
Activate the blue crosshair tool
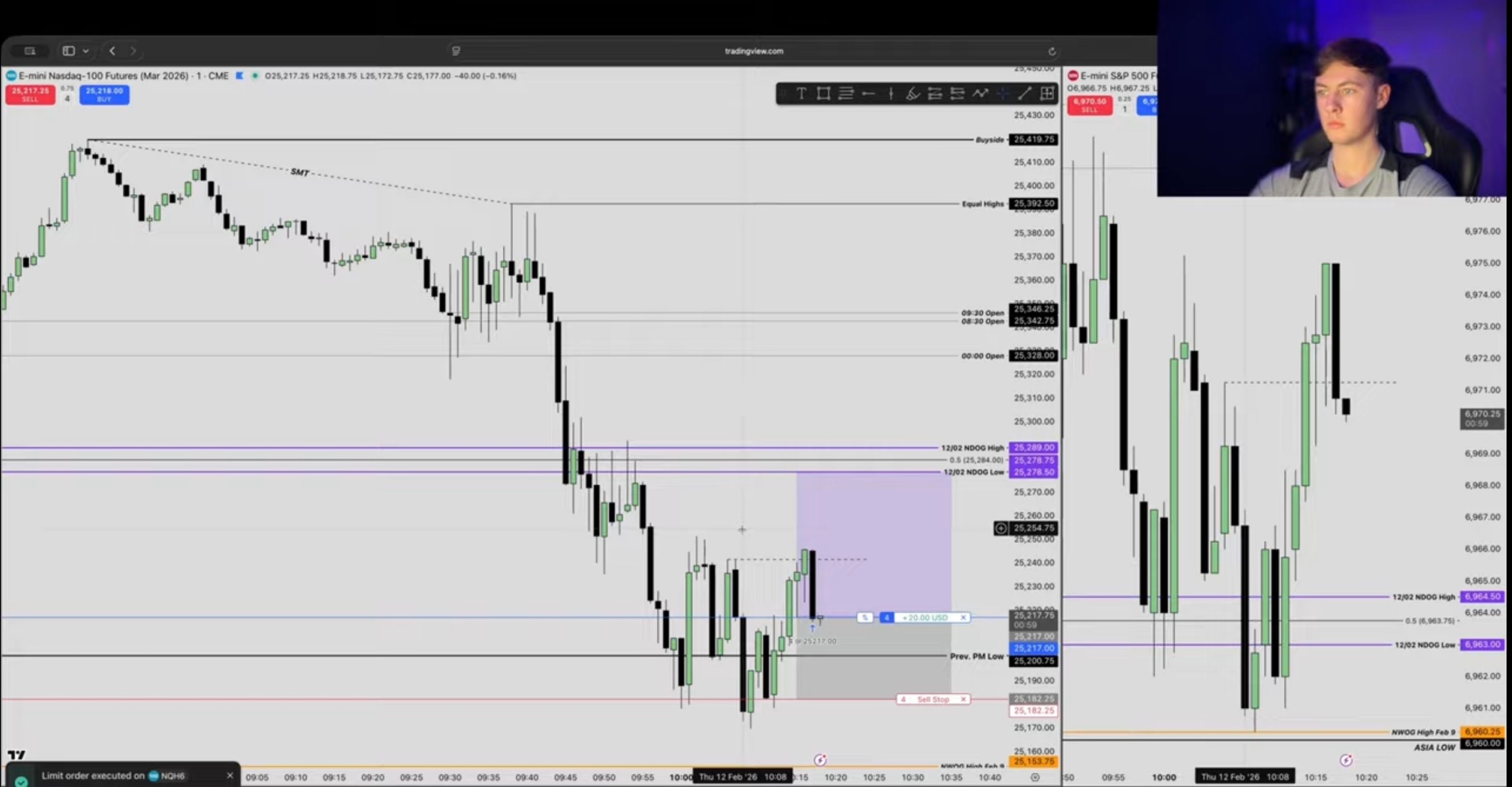[1002, 93]
